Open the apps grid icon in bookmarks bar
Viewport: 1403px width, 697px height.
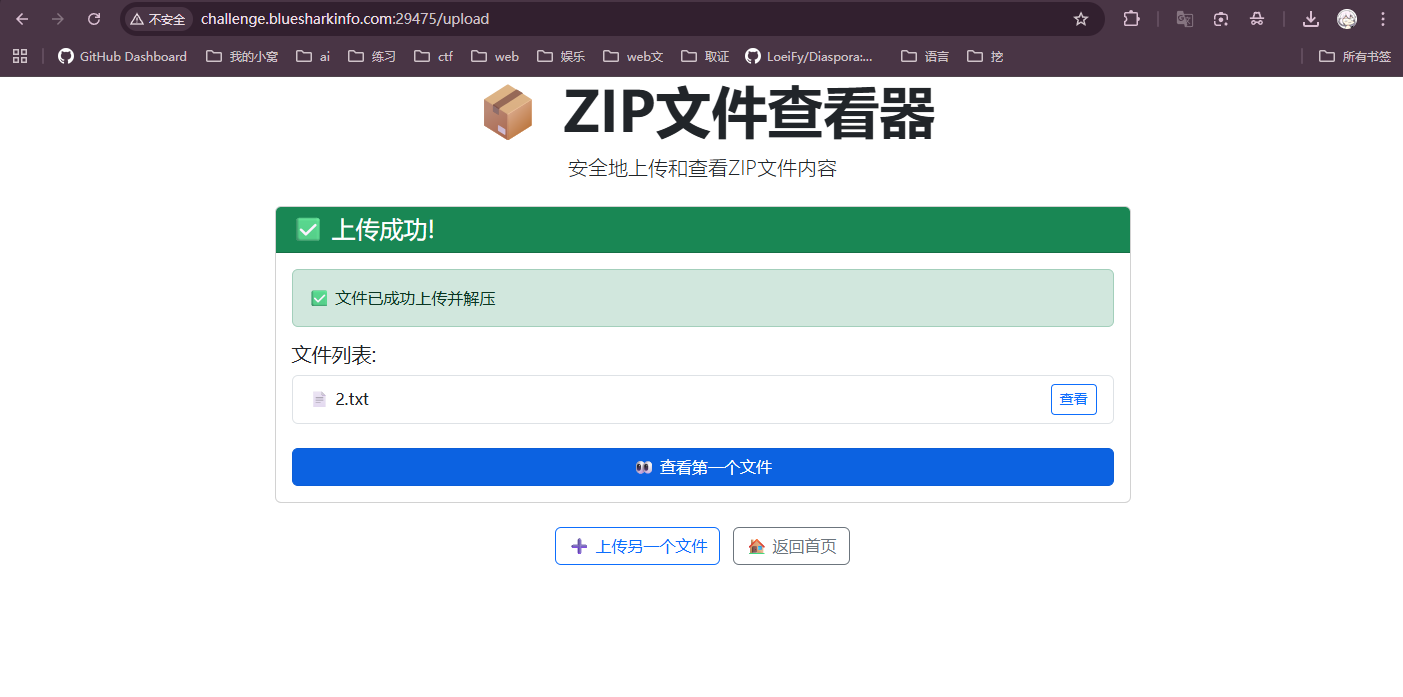20,56
